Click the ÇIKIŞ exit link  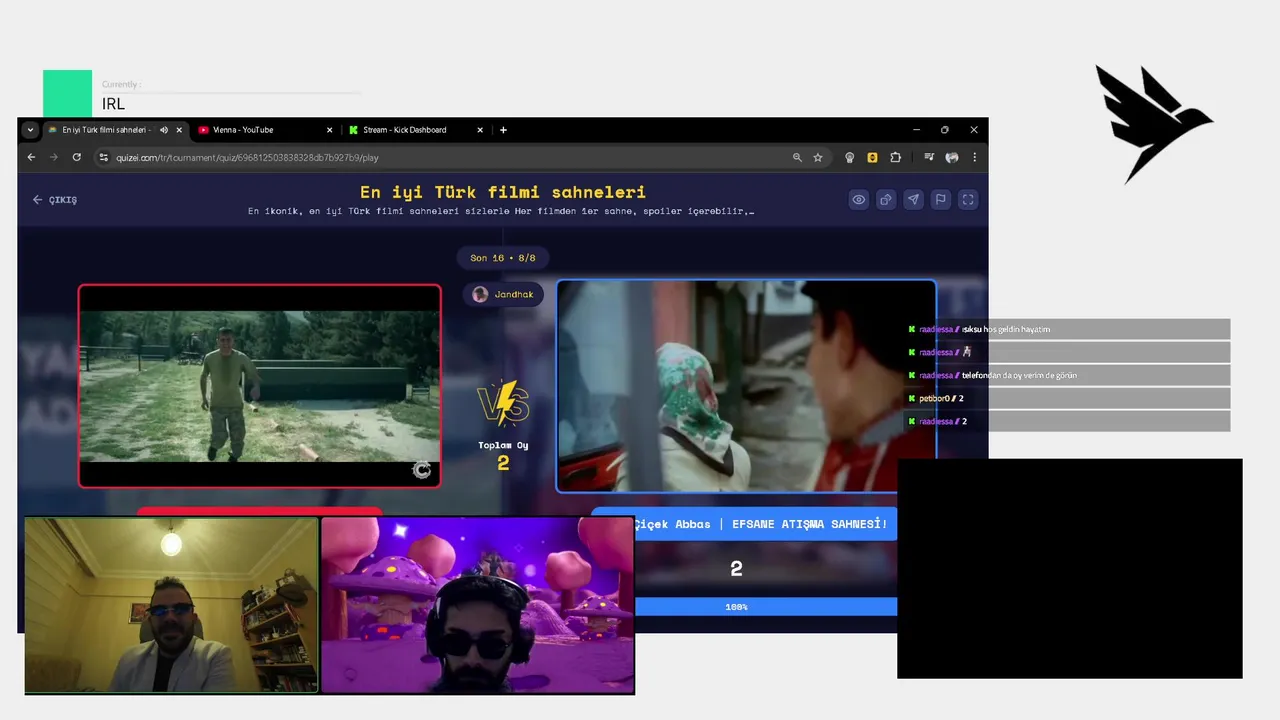tap(54, 200)
